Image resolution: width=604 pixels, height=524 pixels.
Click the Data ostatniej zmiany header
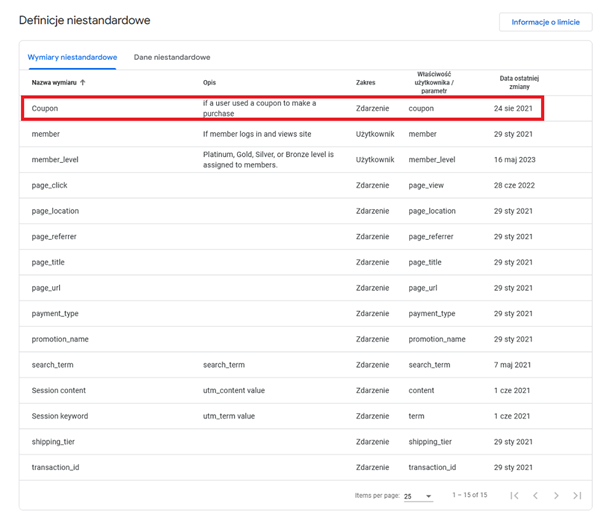(x=519, y=83)
